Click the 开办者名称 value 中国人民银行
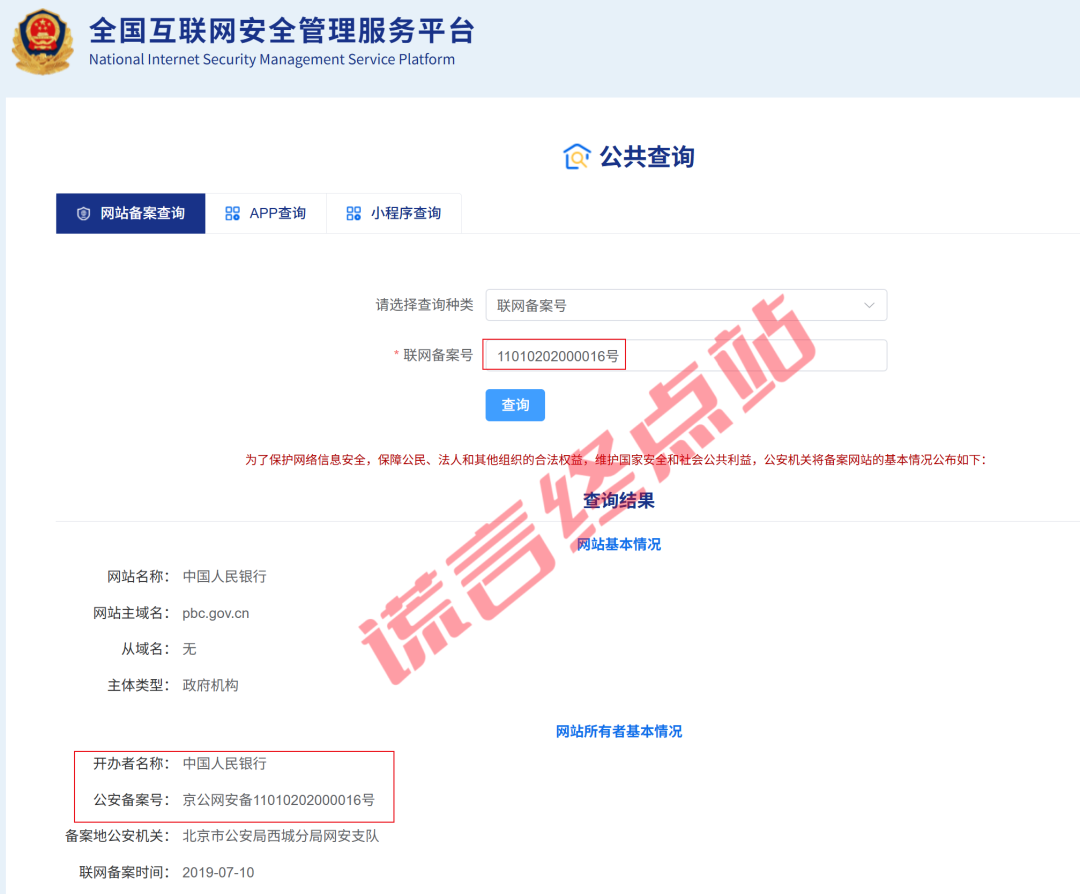Viewport: 1080px width, 894px height. point(225,764)
